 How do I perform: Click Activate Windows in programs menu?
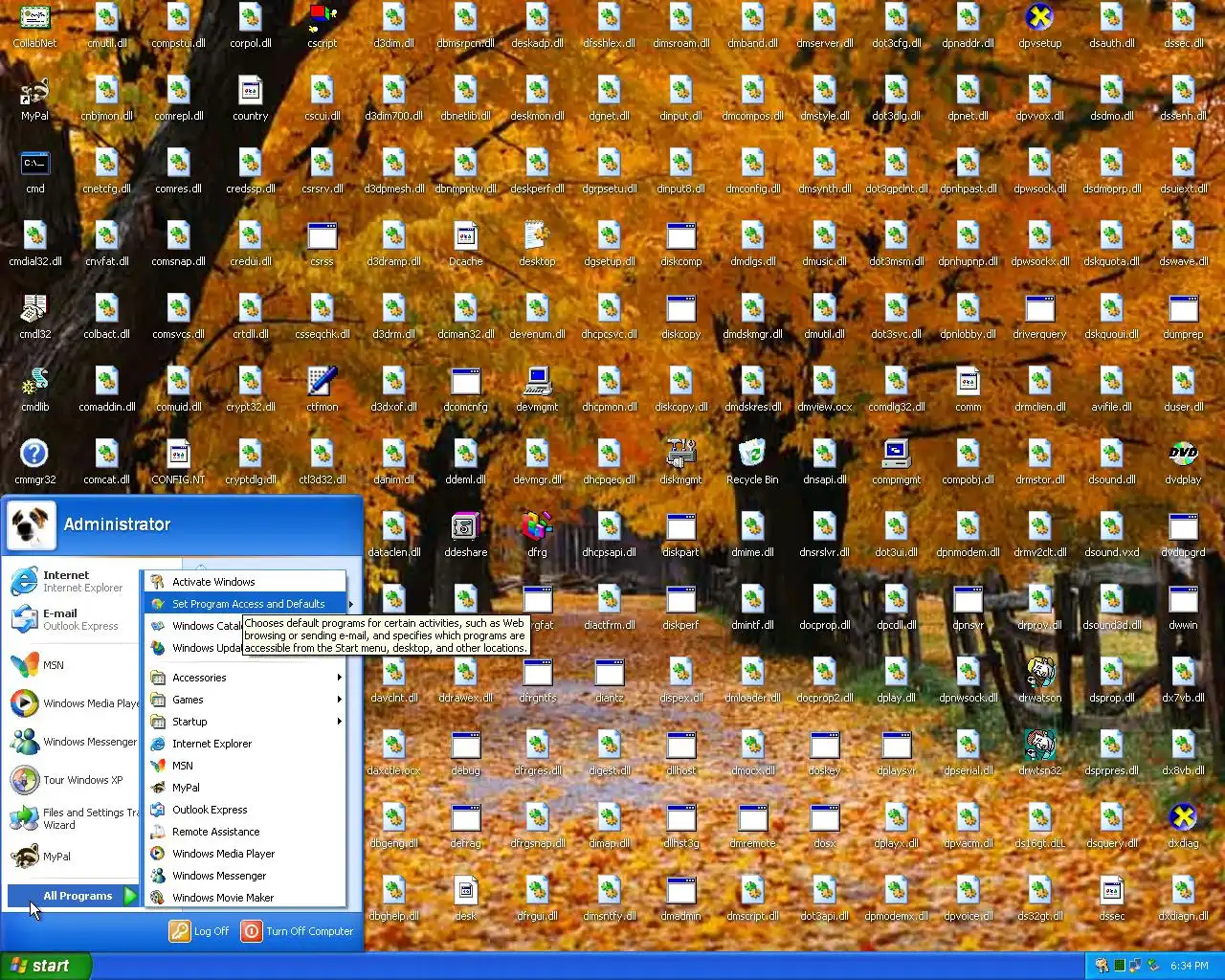click(245, 582)
